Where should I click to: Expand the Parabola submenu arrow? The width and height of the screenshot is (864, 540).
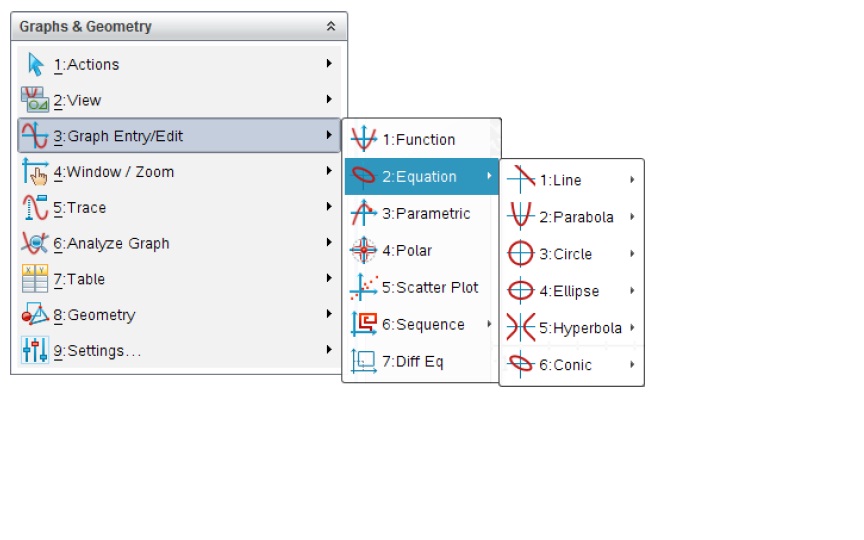point(632,217)
